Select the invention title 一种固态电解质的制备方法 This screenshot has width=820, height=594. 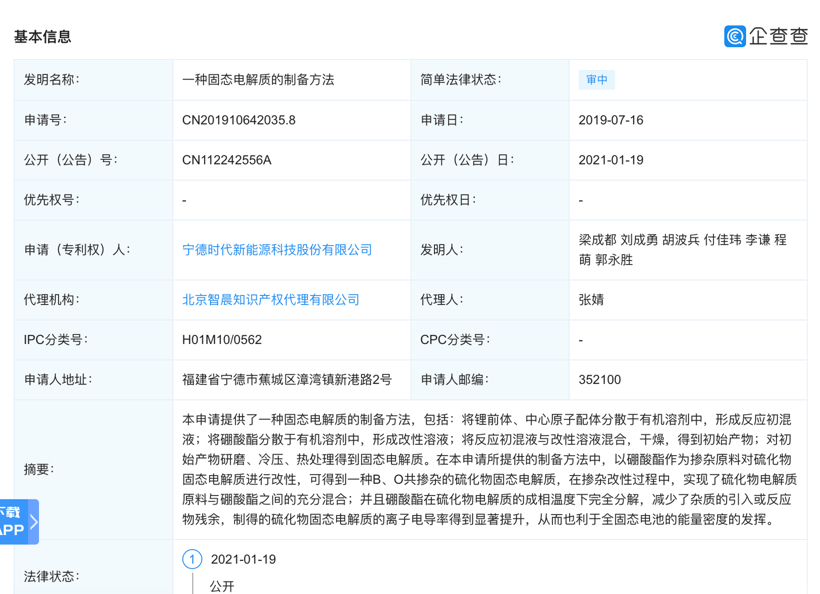(258, 79)
